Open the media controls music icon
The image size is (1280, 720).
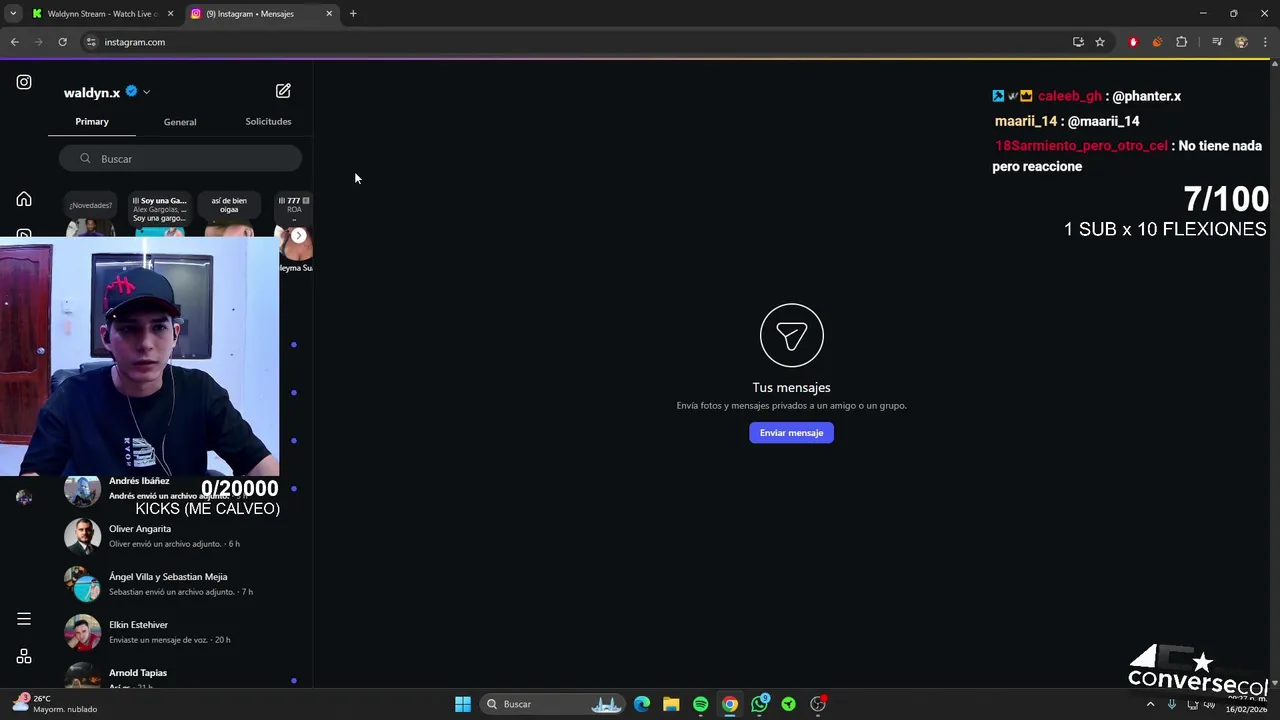1217,42
